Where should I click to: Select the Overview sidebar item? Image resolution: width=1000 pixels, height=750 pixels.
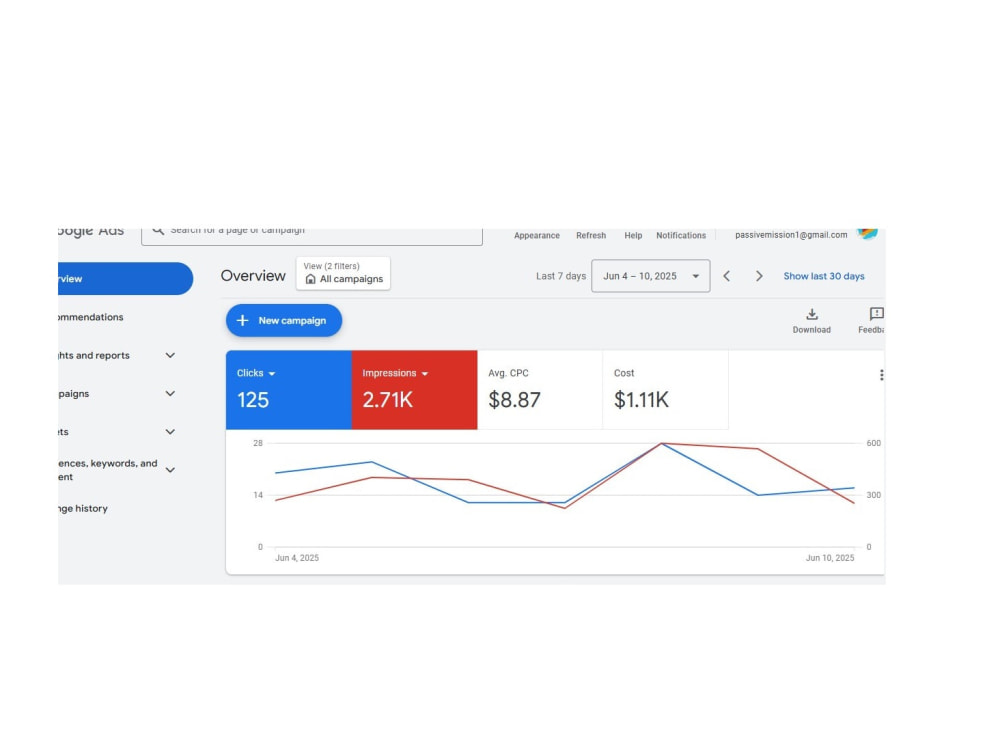pos(125,279)
